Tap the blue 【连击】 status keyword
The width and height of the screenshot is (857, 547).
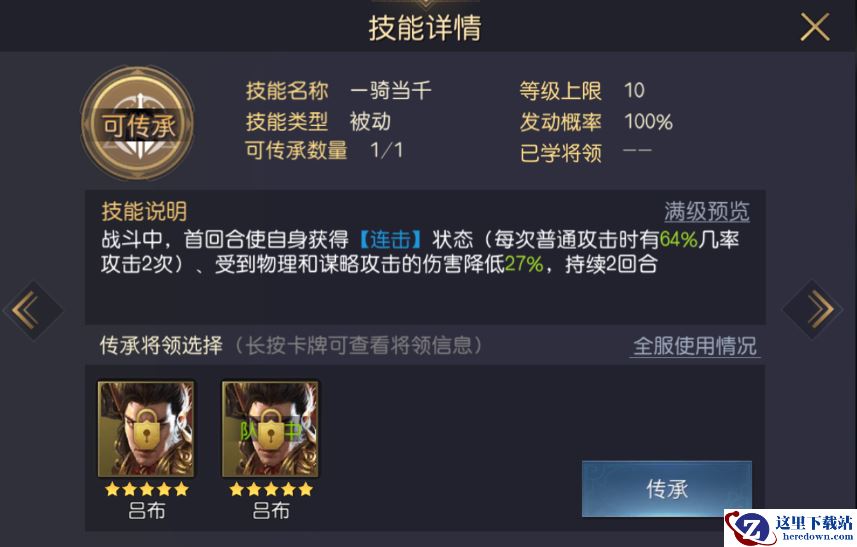390,240
